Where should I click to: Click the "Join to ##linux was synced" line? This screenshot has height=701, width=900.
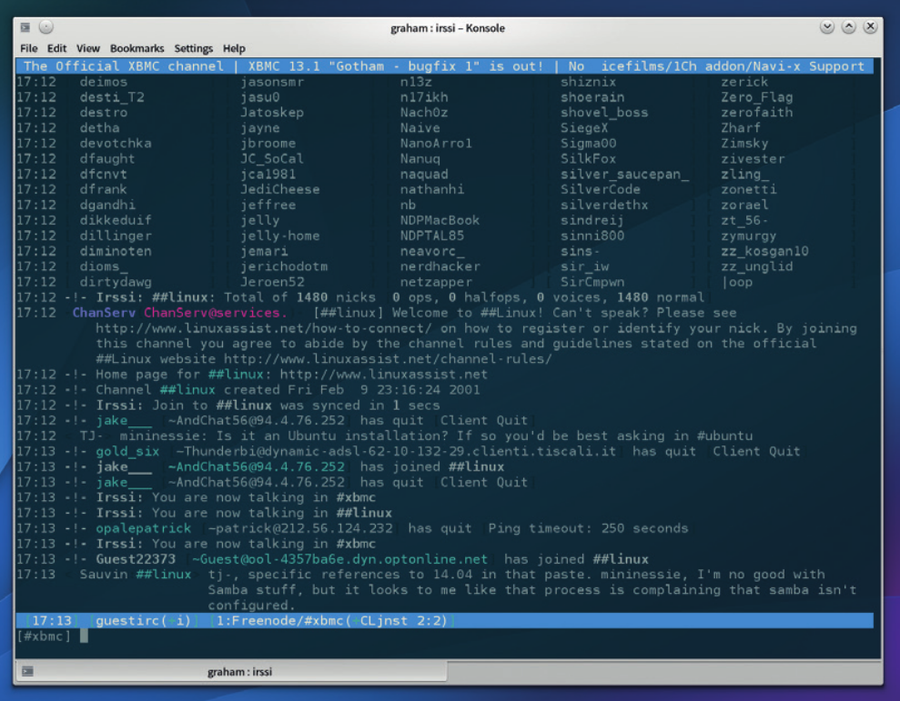tap(228, 406)
